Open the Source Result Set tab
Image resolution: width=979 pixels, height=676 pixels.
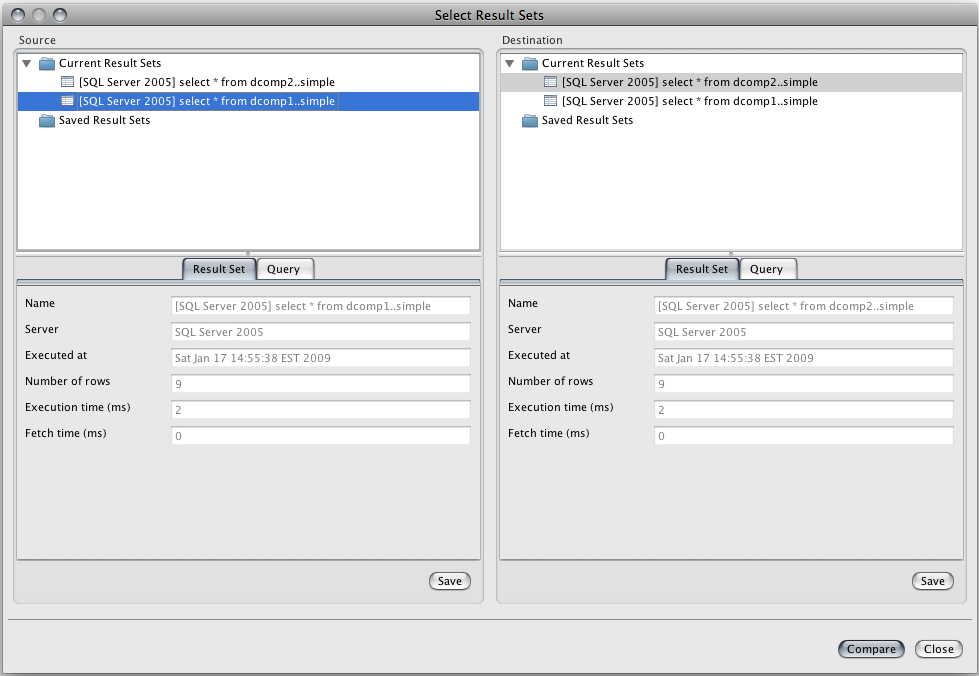(x=219, y=269)
